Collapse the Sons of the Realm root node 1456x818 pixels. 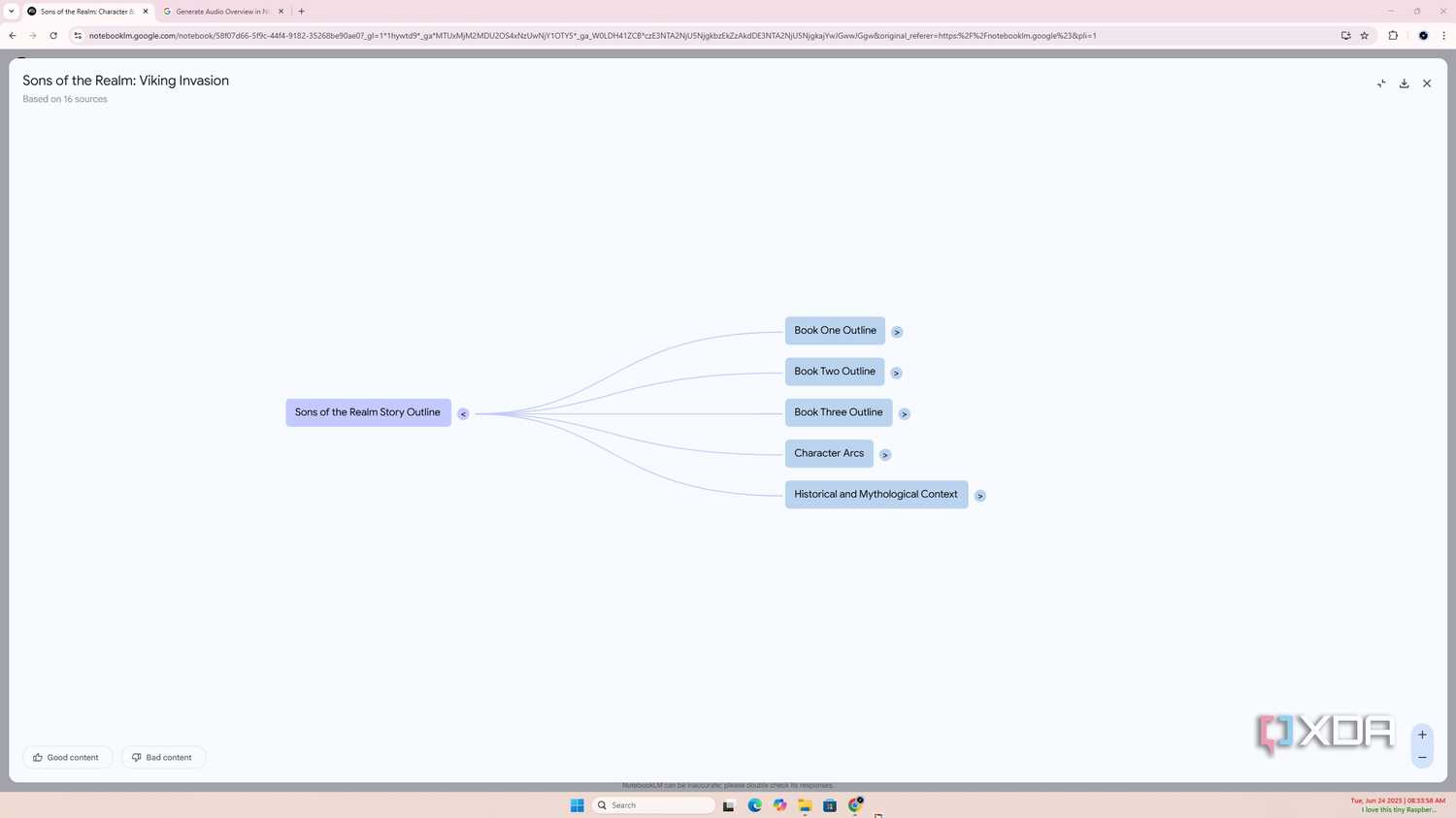pos(463,413)
